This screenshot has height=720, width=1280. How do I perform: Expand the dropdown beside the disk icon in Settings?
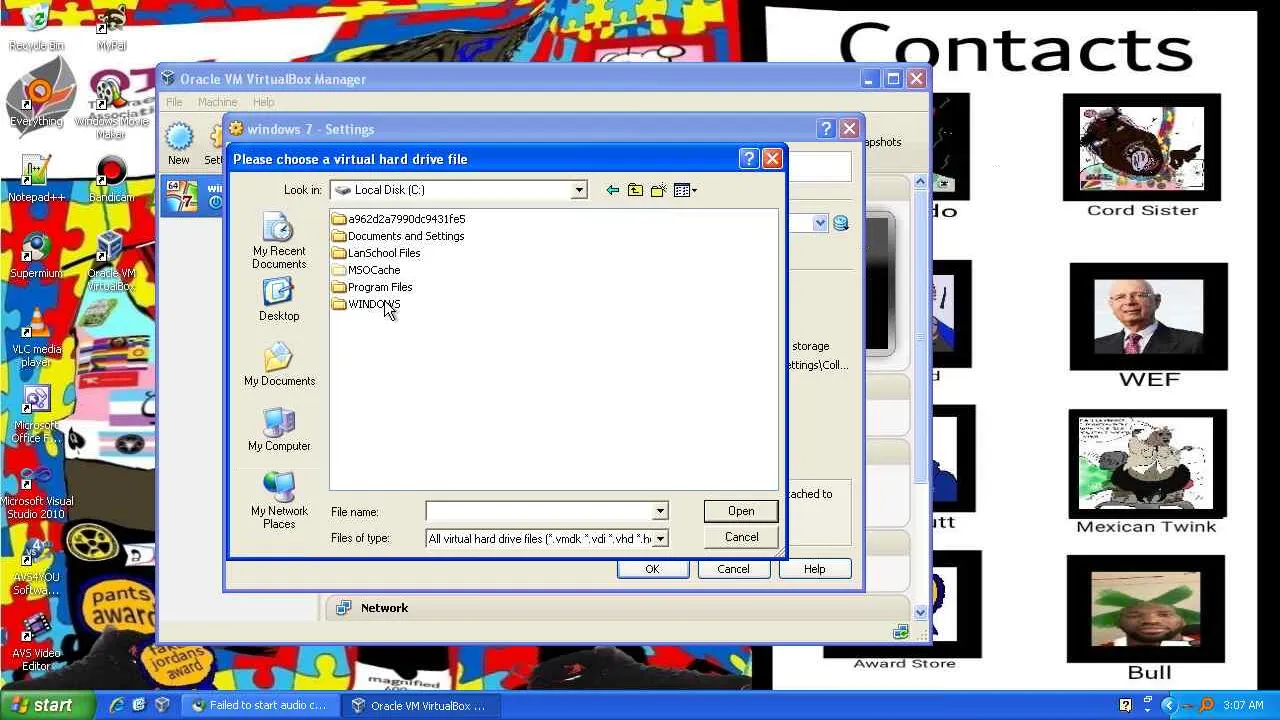(x=821, y=223)
